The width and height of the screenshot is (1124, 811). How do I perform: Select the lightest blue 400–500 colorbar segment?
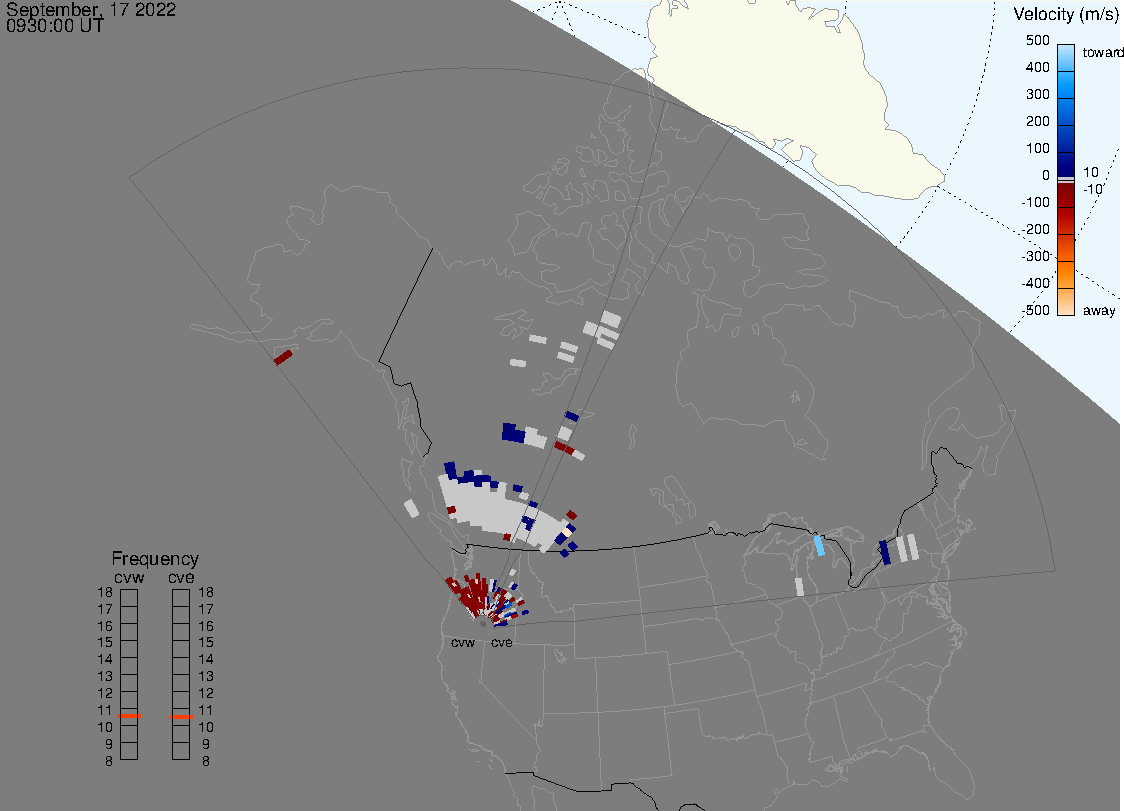[1066, 58]
